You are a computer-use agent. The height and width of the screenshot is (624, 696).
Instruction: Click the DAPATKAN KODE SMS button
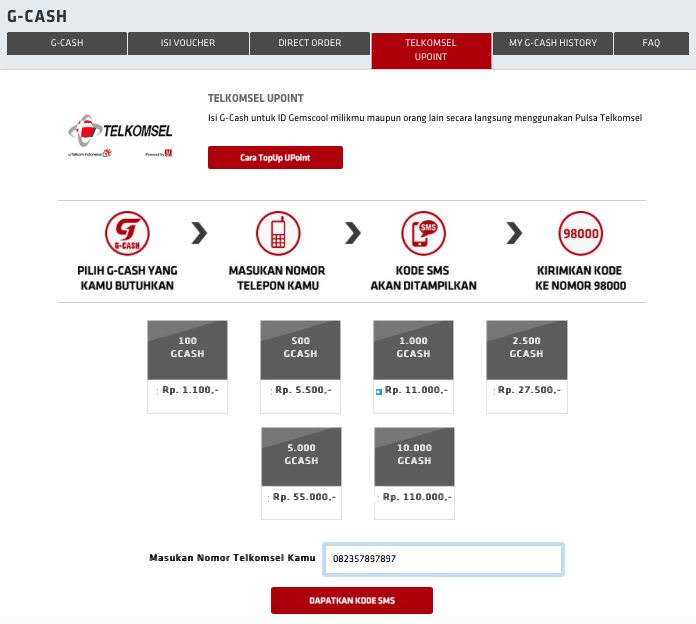pos(352,600)
